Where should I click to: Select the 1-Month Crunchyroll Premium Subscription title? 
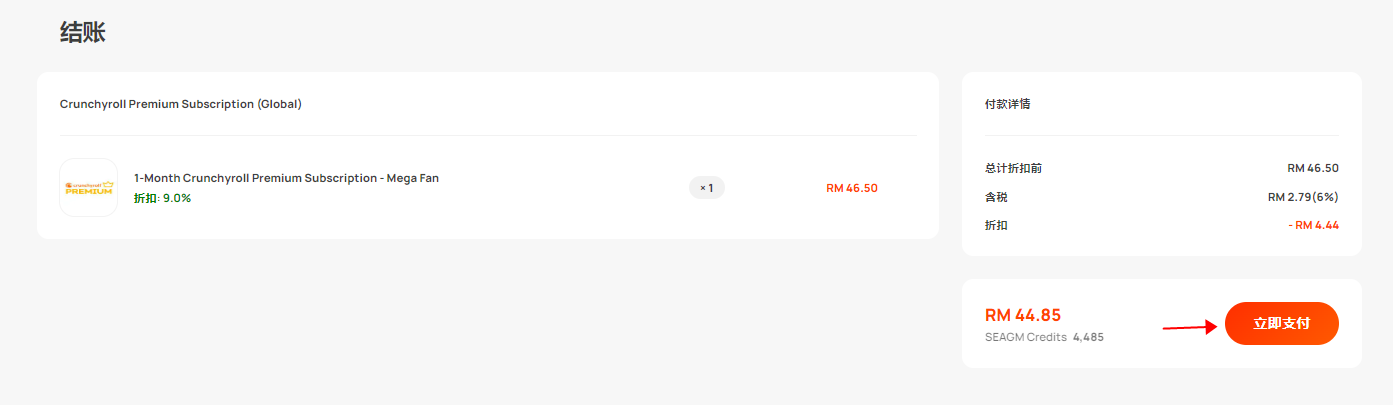[x=286, y=178]
